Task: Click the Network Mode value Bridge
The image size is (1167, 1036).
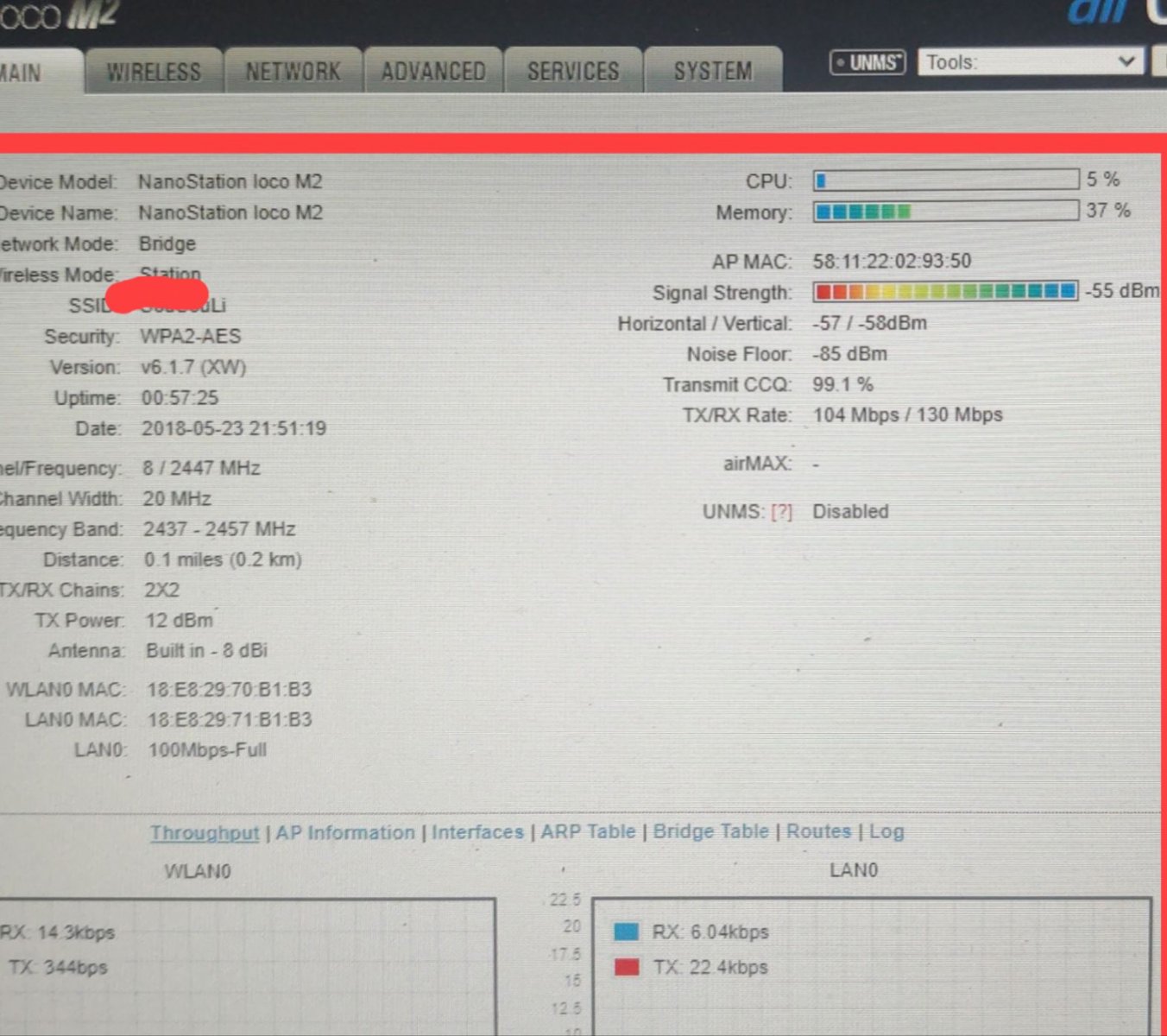Action: [167, 243]
